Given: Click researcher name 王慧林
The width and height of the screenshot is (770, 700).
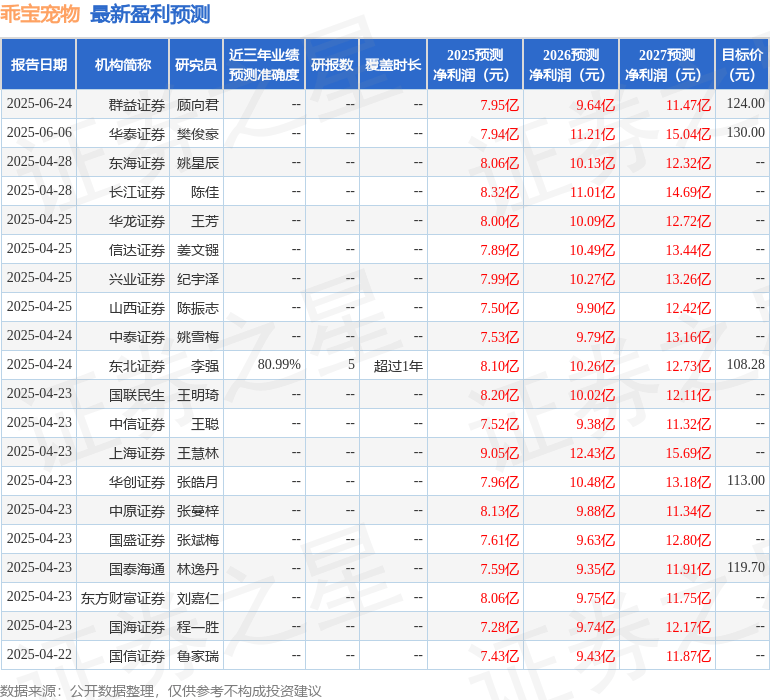Looking at the screenshot, I should click(x=197, y=453).
